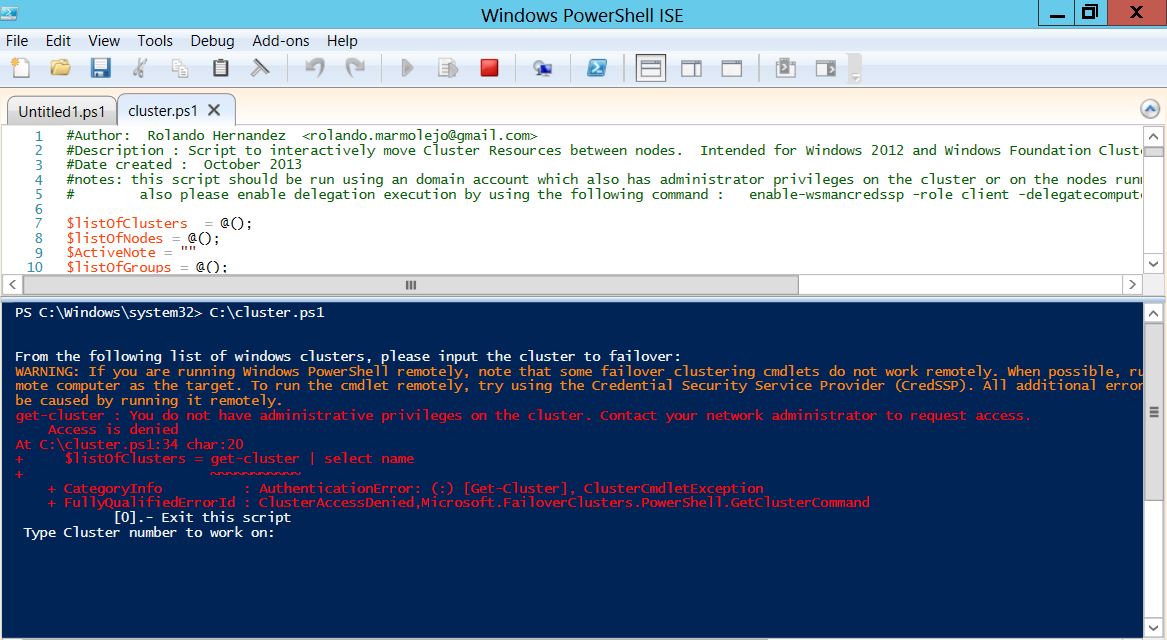The width and height of the screenshot is (1167, 640).
Task: Redo with the Redo arrow icon
Action: pyautogui.click(x=355, y=68)
